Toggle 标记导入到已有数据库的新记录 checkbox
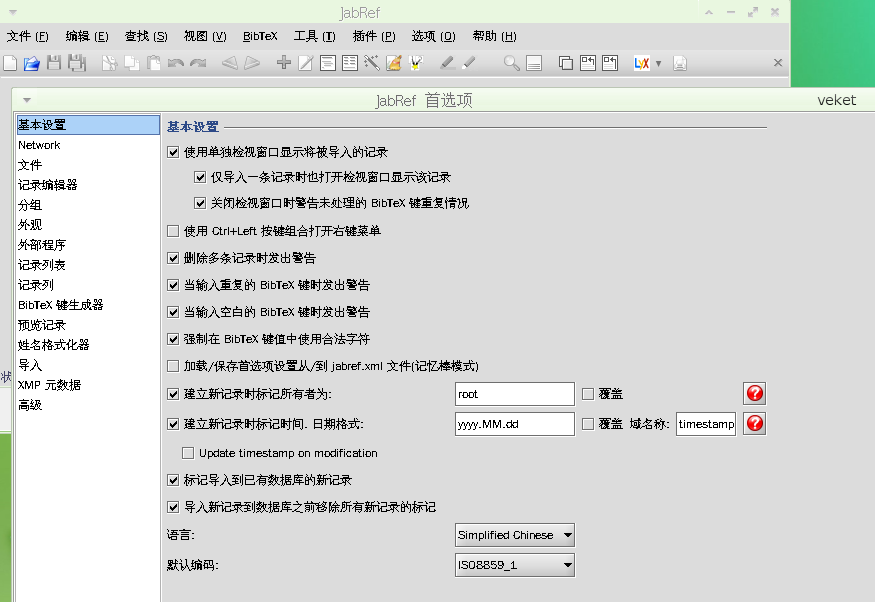The width and height of the screenshot is (875, 602). click(x=173, y=480)
